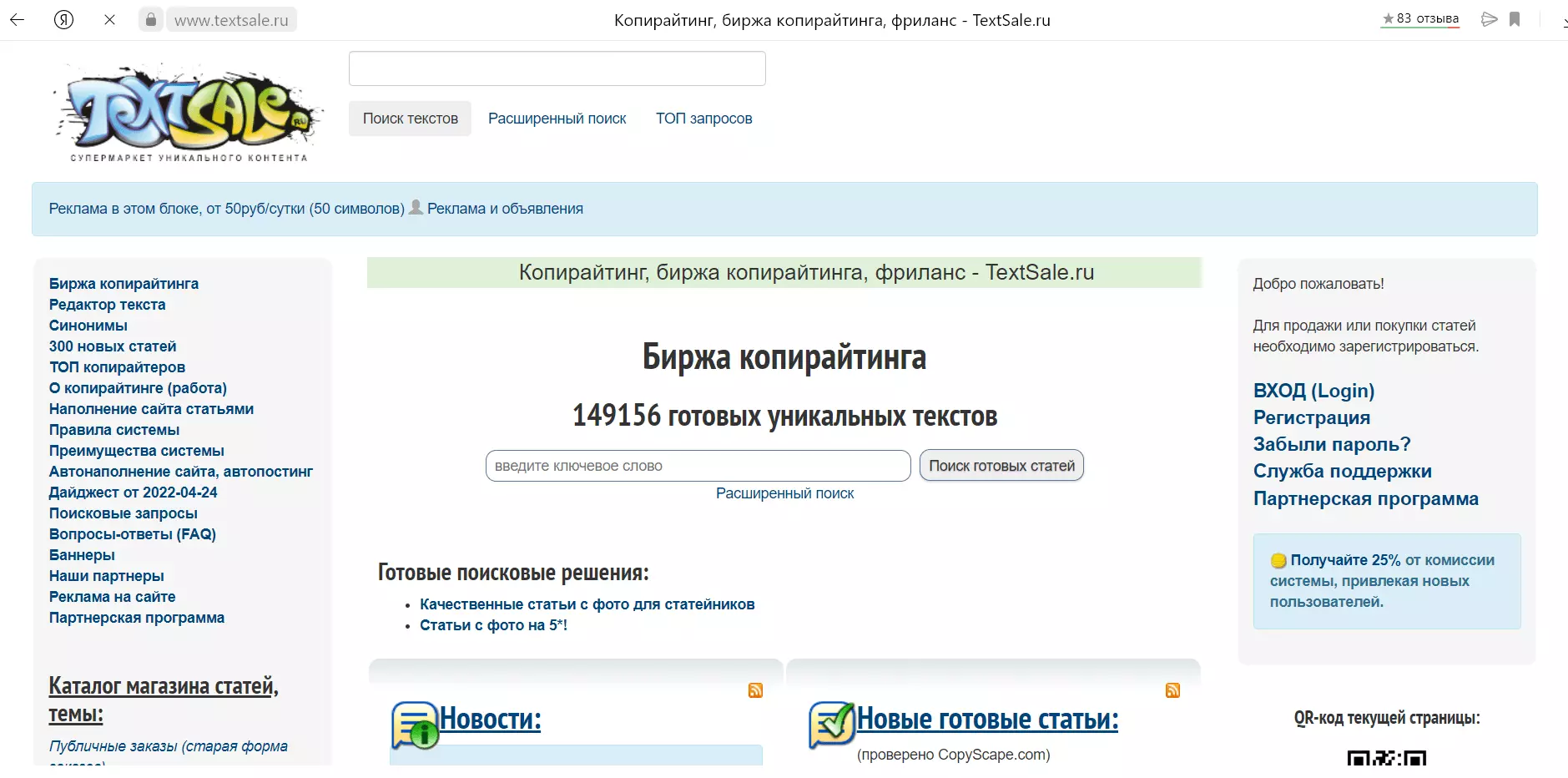1568x778 pixels.
Task: Open Служба поддержки link
Action: point(1342,471)
